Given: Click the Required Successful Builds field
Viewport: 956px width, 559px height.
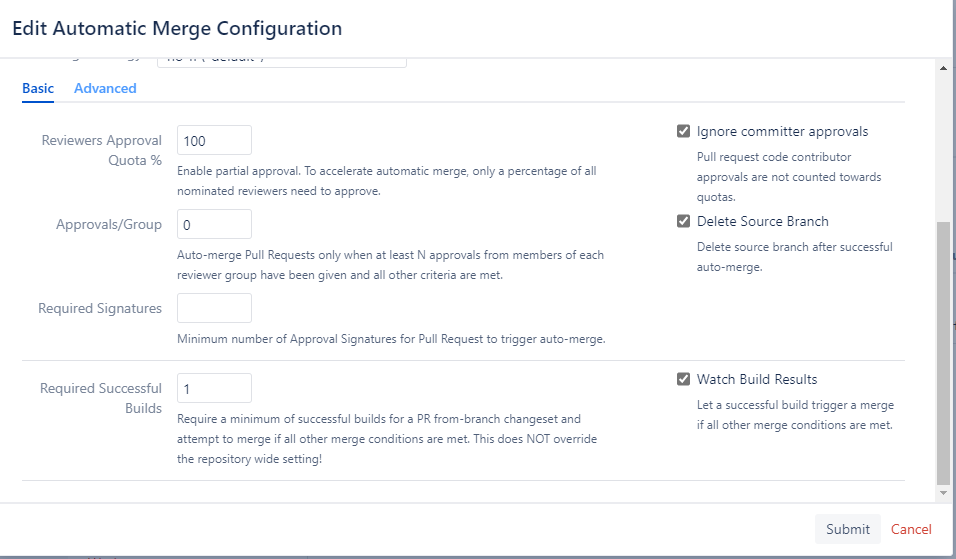Looking at the screenshot, I should point(214,388).
